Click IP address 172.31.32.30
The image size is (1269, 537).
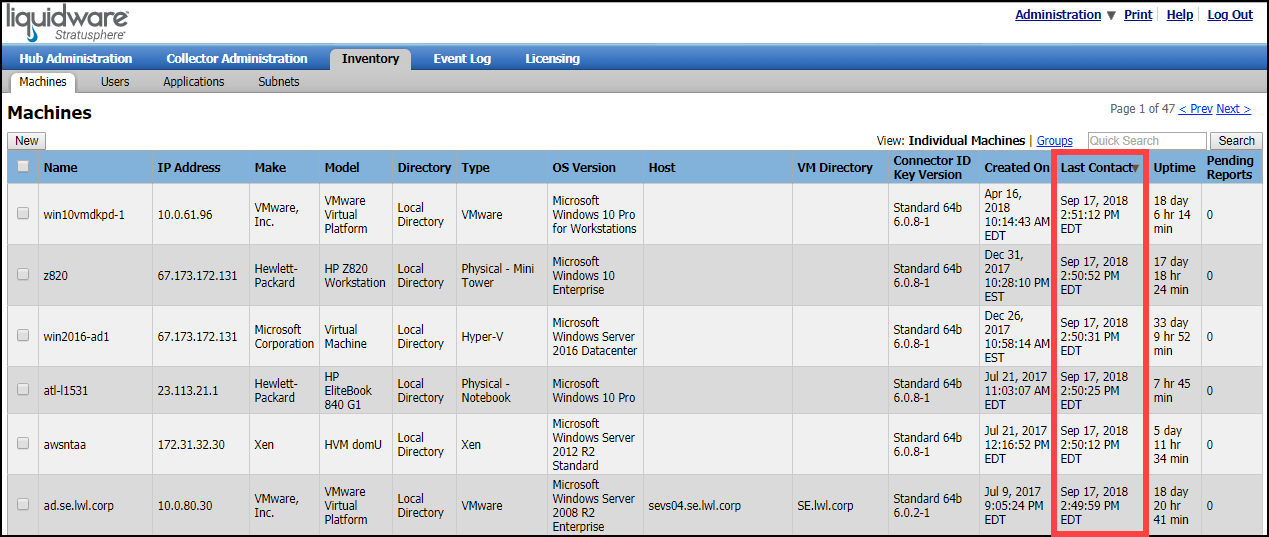(191, 445)
